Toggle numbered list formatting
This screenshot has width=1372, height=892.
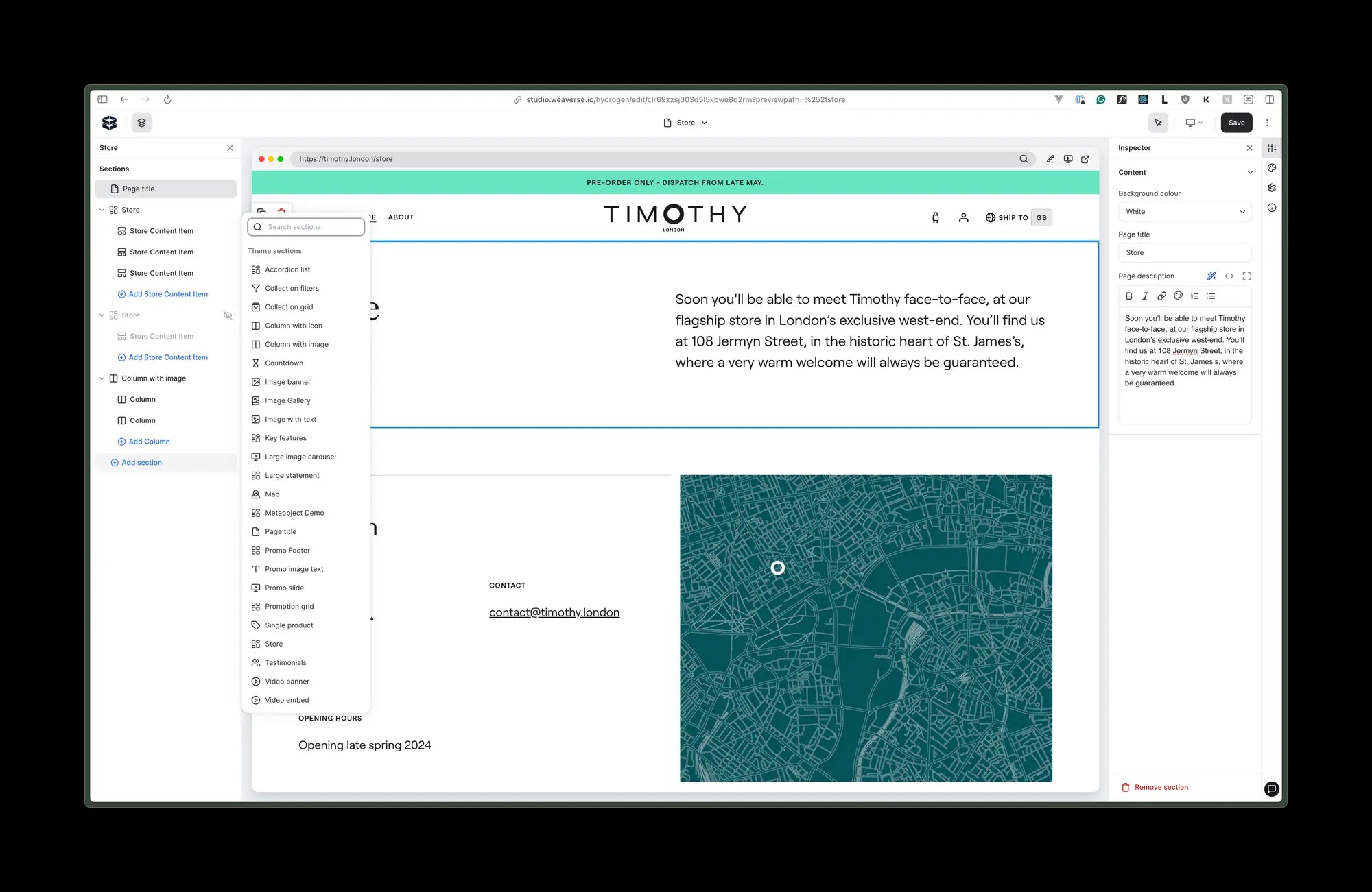tap(1195, 296)
